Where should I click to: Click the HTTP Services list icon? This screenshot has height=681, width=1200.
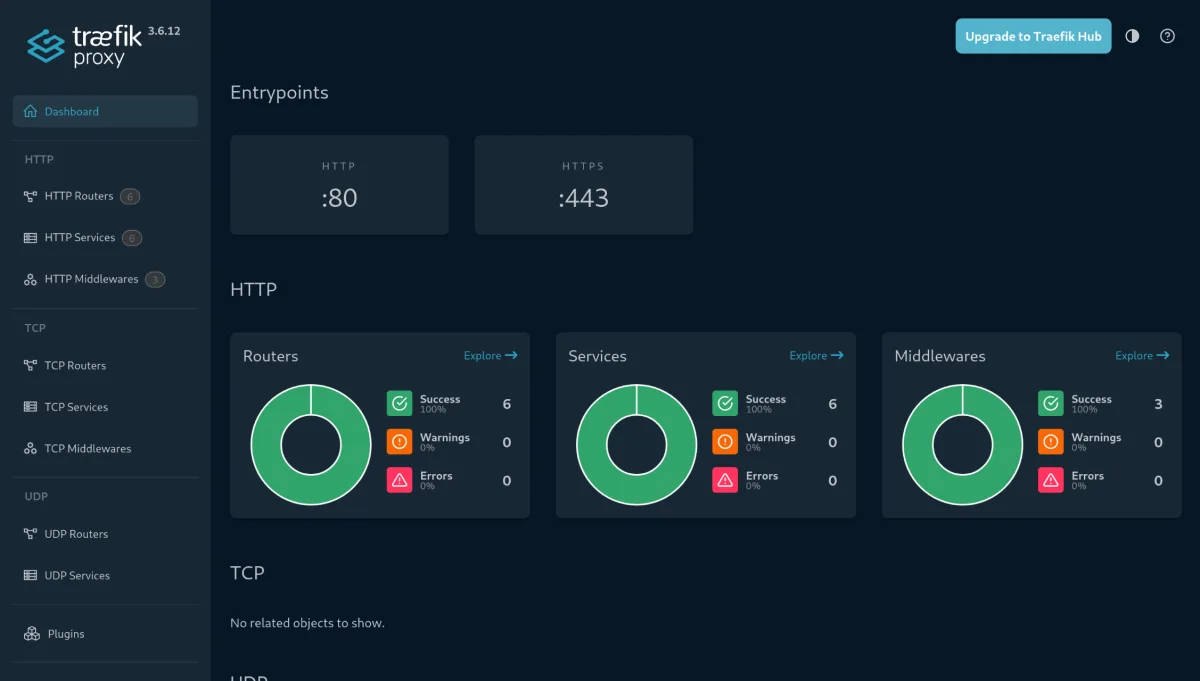(30, 238)
